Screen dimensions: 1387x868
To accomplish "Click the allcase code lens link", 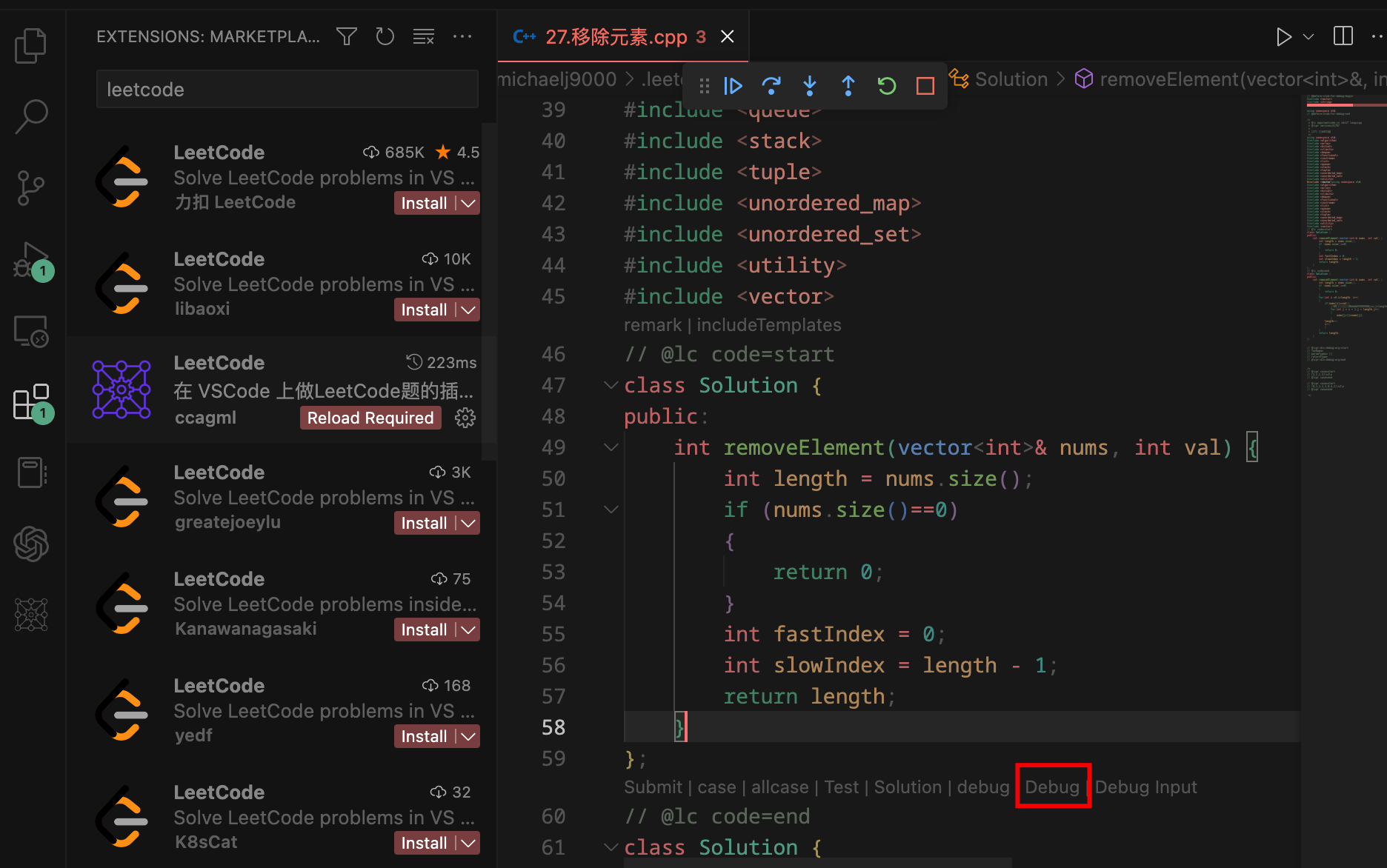I will pyautogui.click(x=780, y=787).
